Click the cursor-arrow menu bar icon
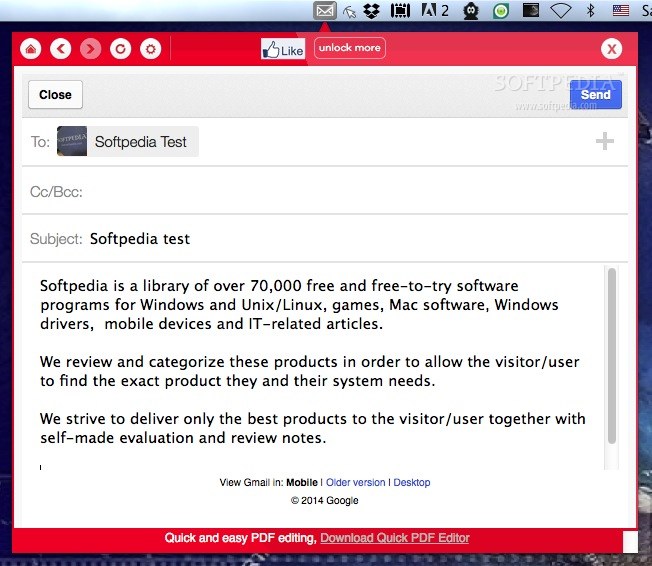The image size is (652, 566). point(349,12)
